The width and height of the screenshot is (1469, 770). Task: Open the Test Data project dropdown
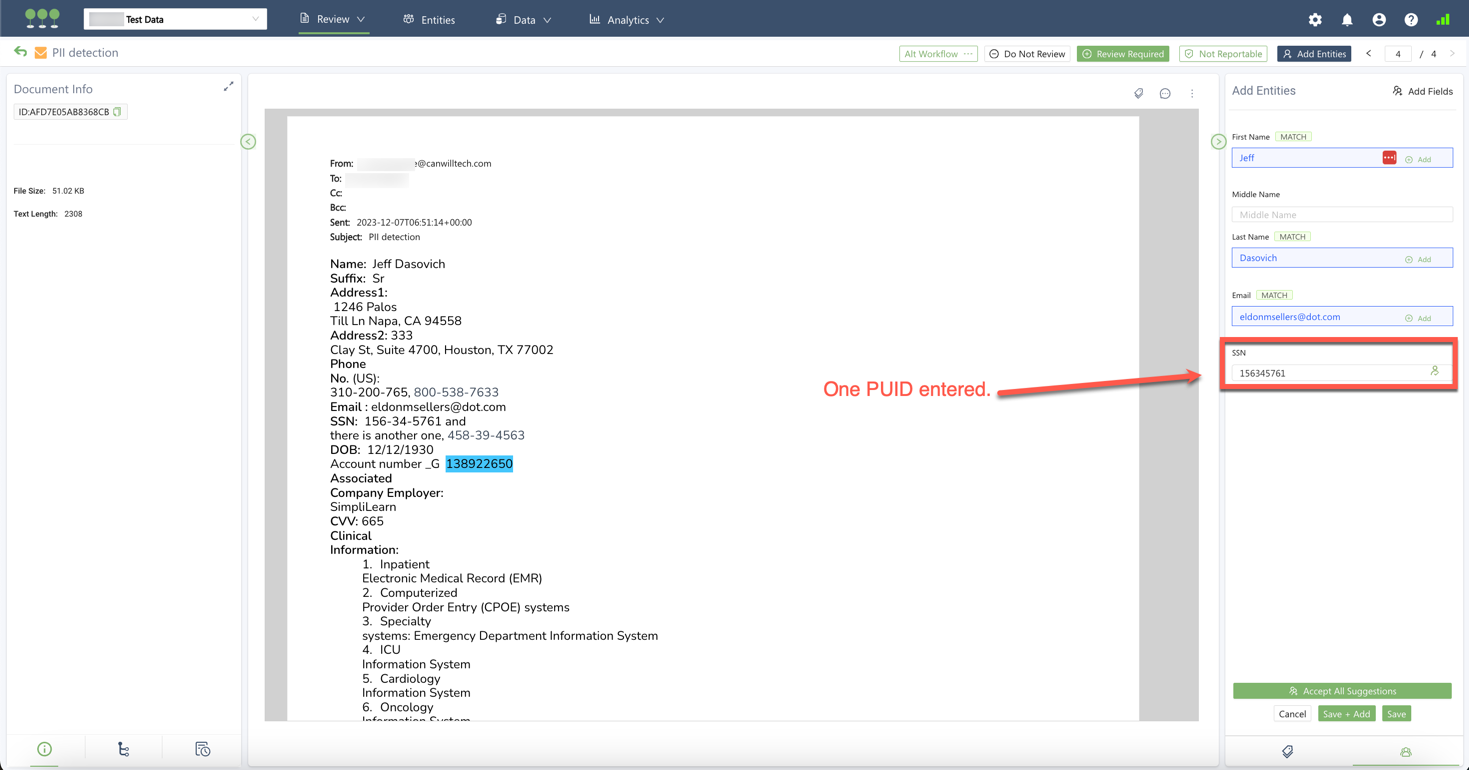[x=176, y=19]
